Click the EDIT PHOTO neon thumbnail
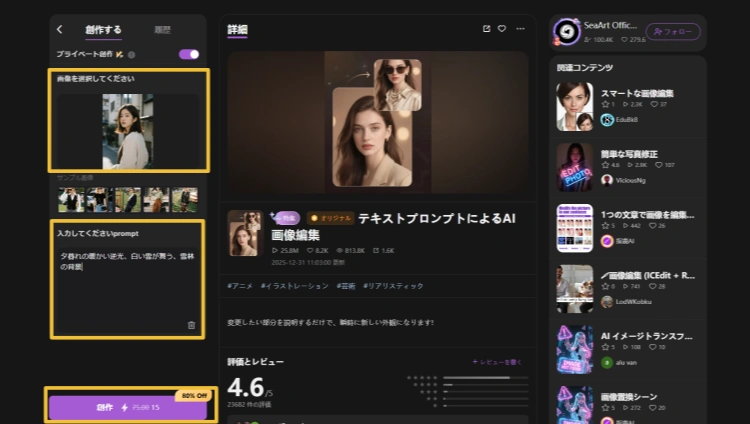The image size is (750, 424). point(574,167)
